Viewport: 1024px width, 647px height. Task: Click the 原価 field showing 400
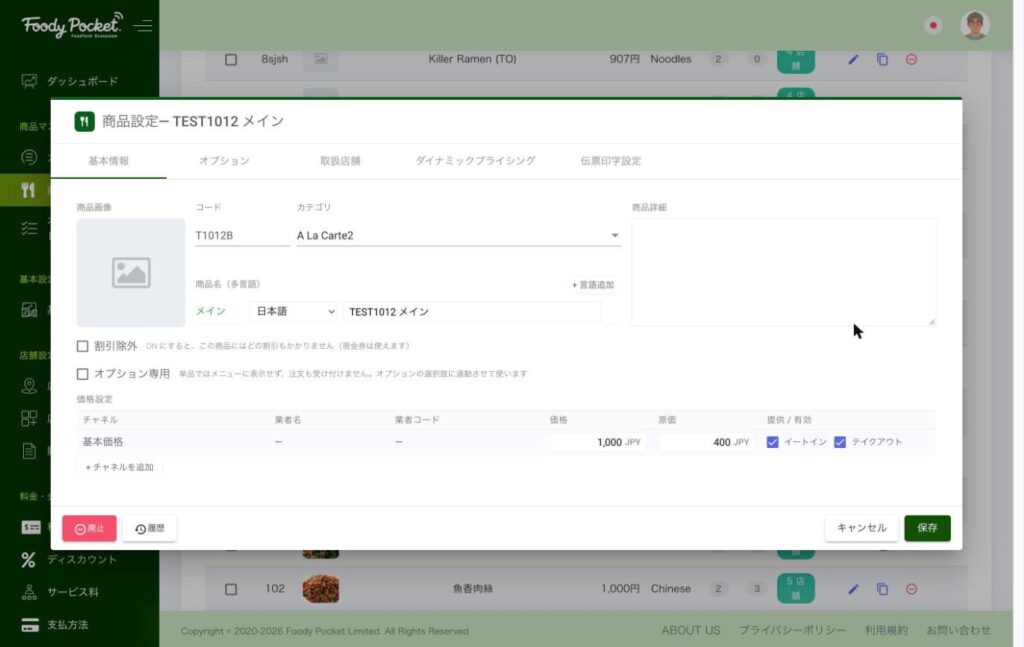[706, 442]
